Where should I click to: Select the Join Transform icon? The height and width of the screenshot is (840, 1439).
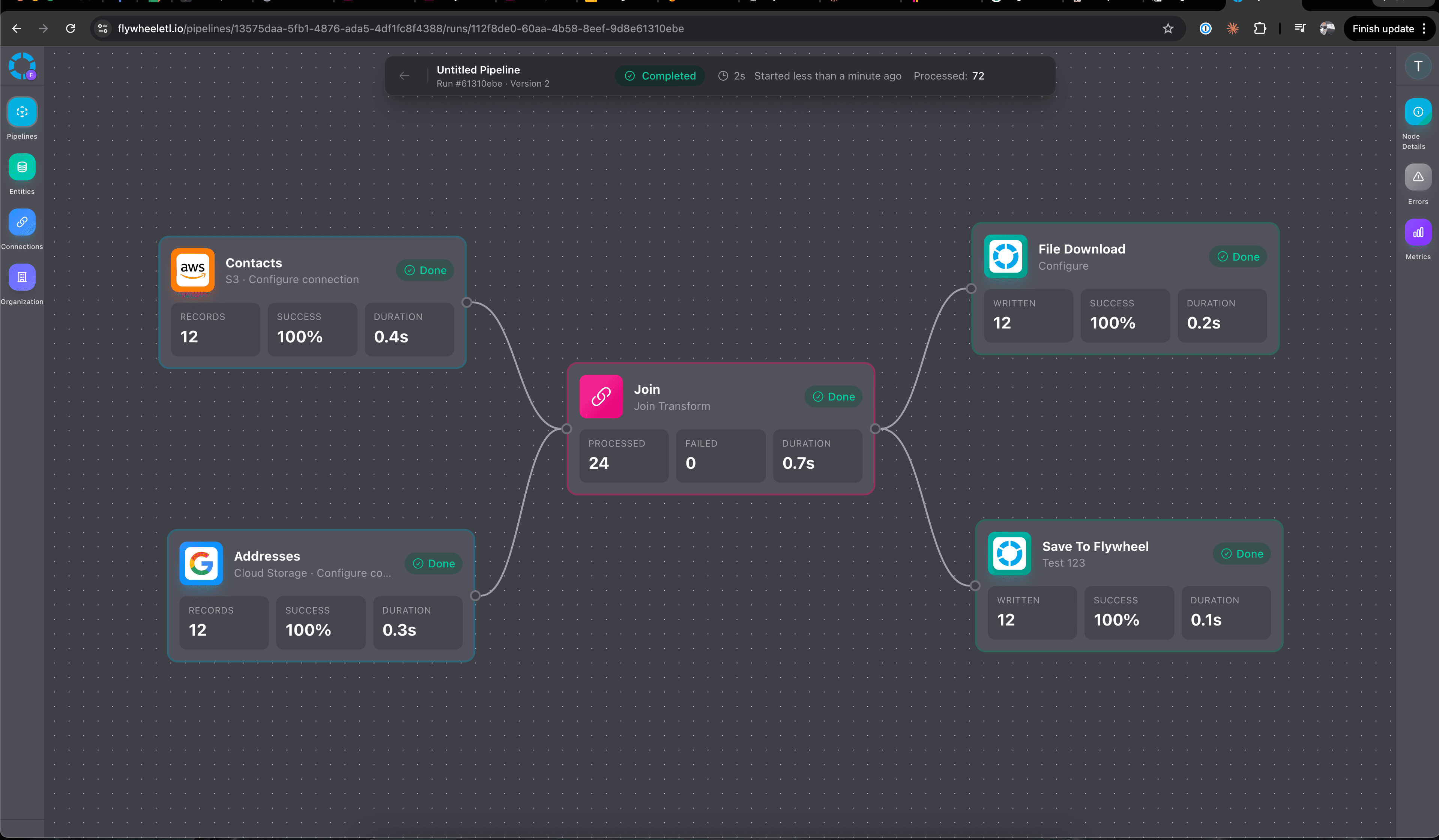tap(601, 396)
